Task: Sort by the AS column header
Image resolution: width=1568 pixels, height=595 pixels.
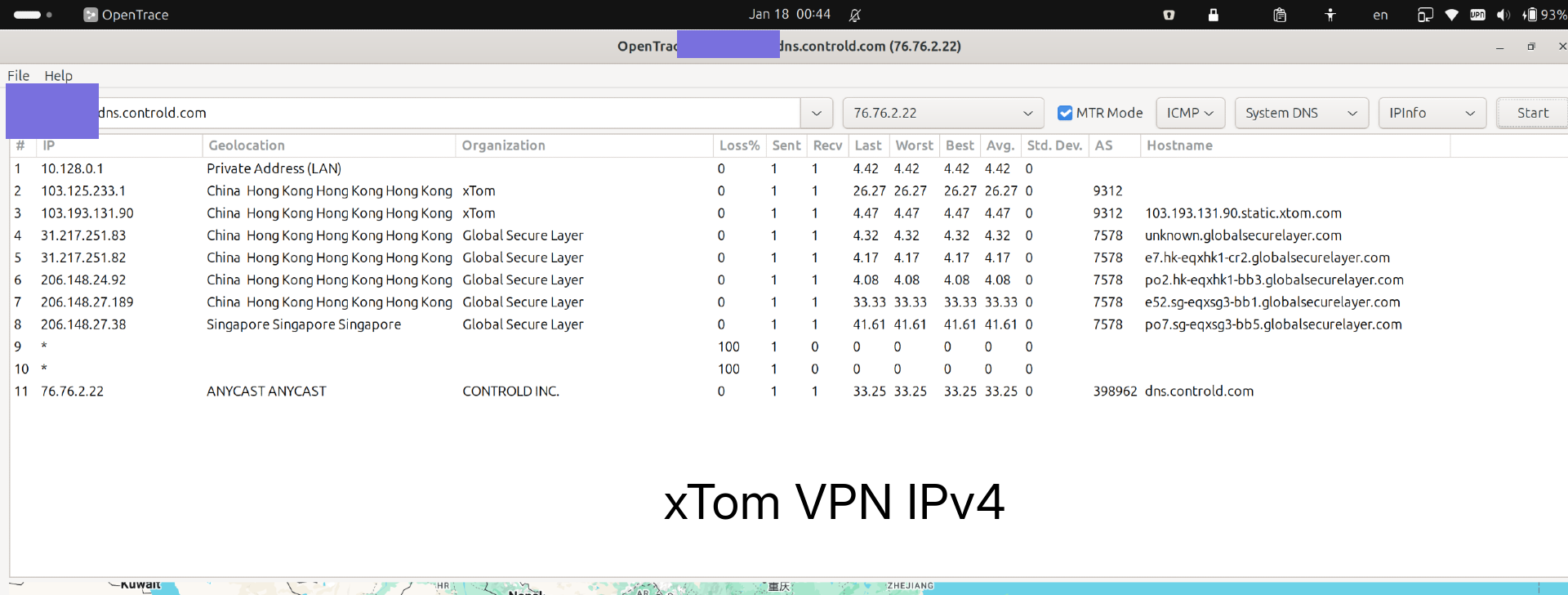Action: (1114, 145)
